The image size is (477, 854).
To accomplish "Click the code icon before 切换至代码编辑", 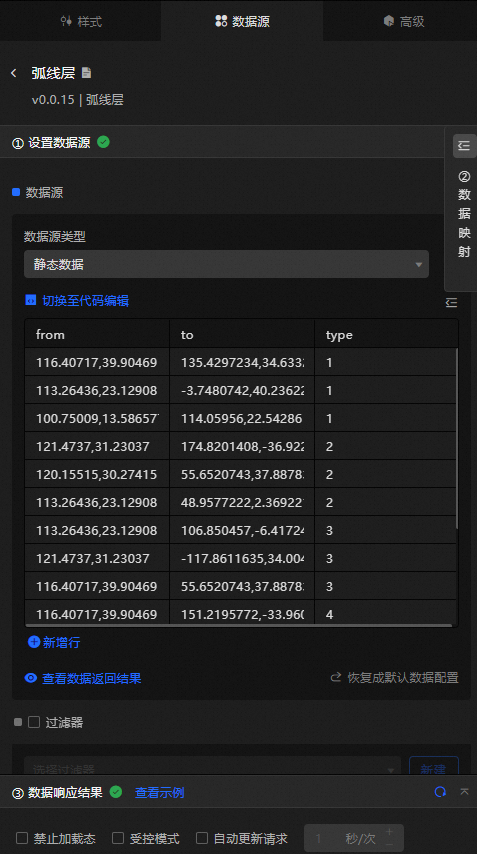I will coord(31,300).
